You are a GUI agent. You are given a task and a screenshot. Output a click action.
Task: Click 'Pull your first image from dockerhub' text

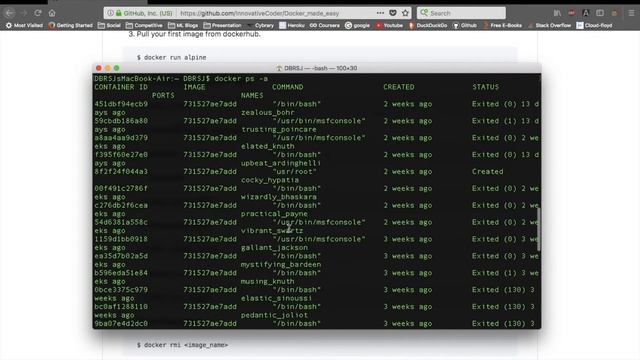coord(198,34)
